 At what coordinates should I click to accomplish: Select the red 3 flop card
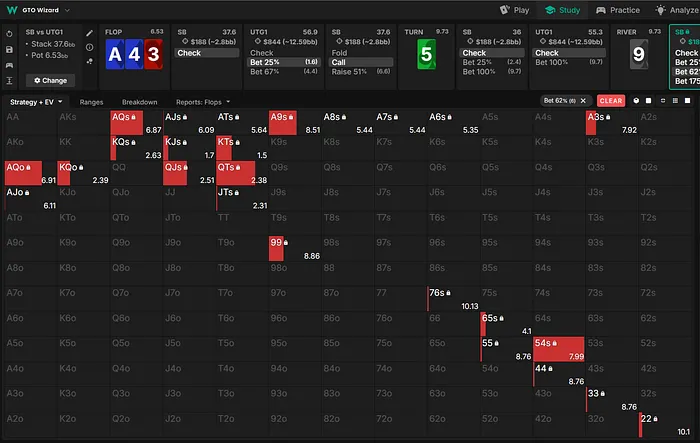tap(153, 54)
